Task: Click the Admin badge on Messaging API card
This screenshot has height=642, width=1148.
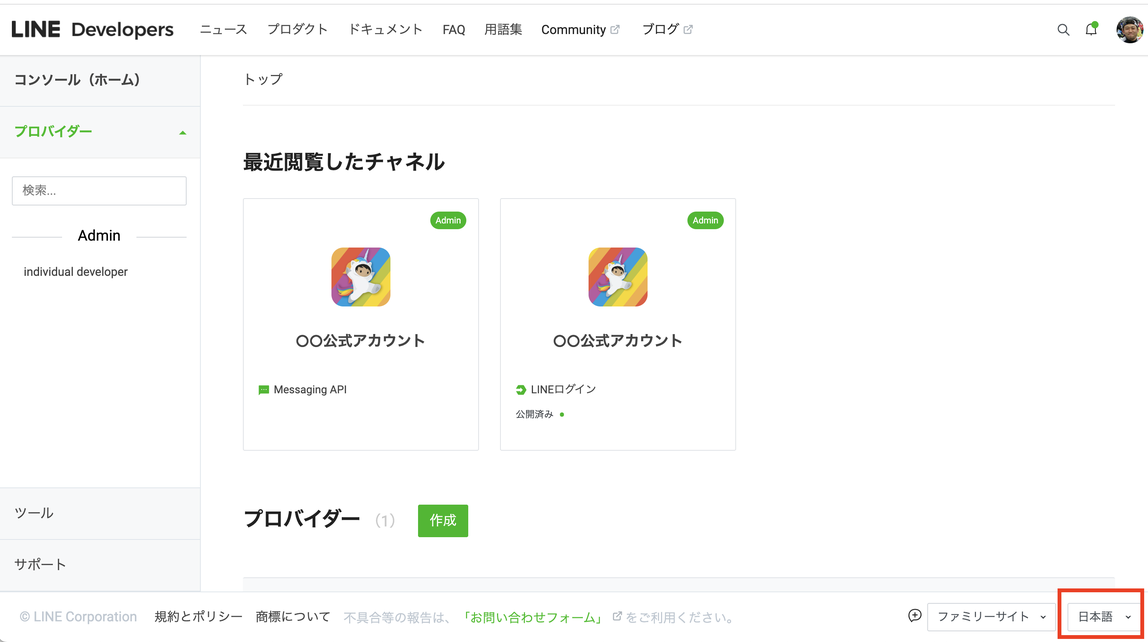Action: [x=448, y=220]
